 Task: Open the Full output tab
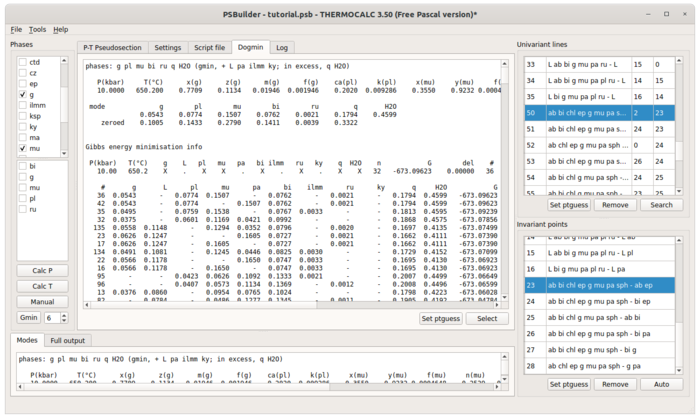[67, 340]
